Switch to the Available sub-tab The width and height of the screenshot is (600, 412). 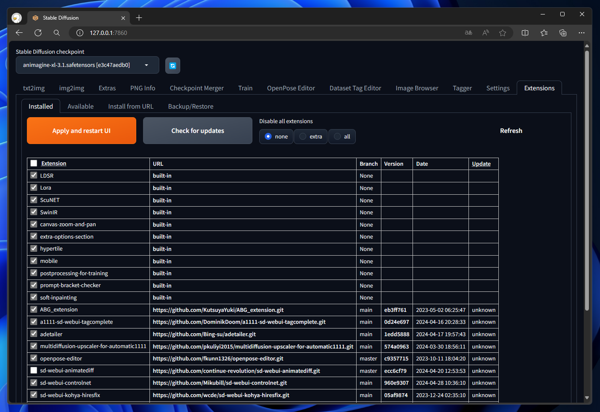tap(80, 106)
